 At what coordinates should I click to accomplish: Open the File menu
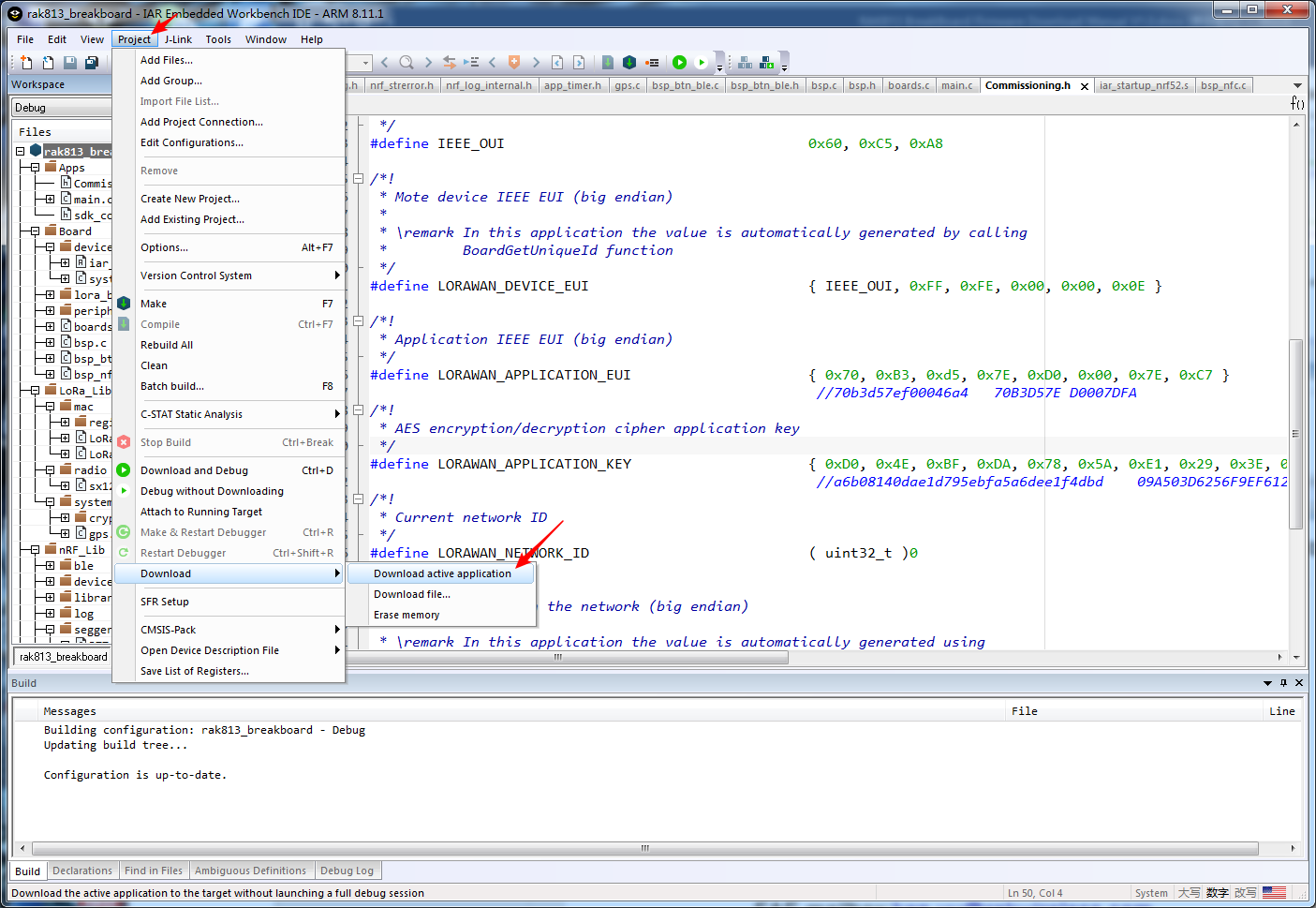(x=25, y=39)
